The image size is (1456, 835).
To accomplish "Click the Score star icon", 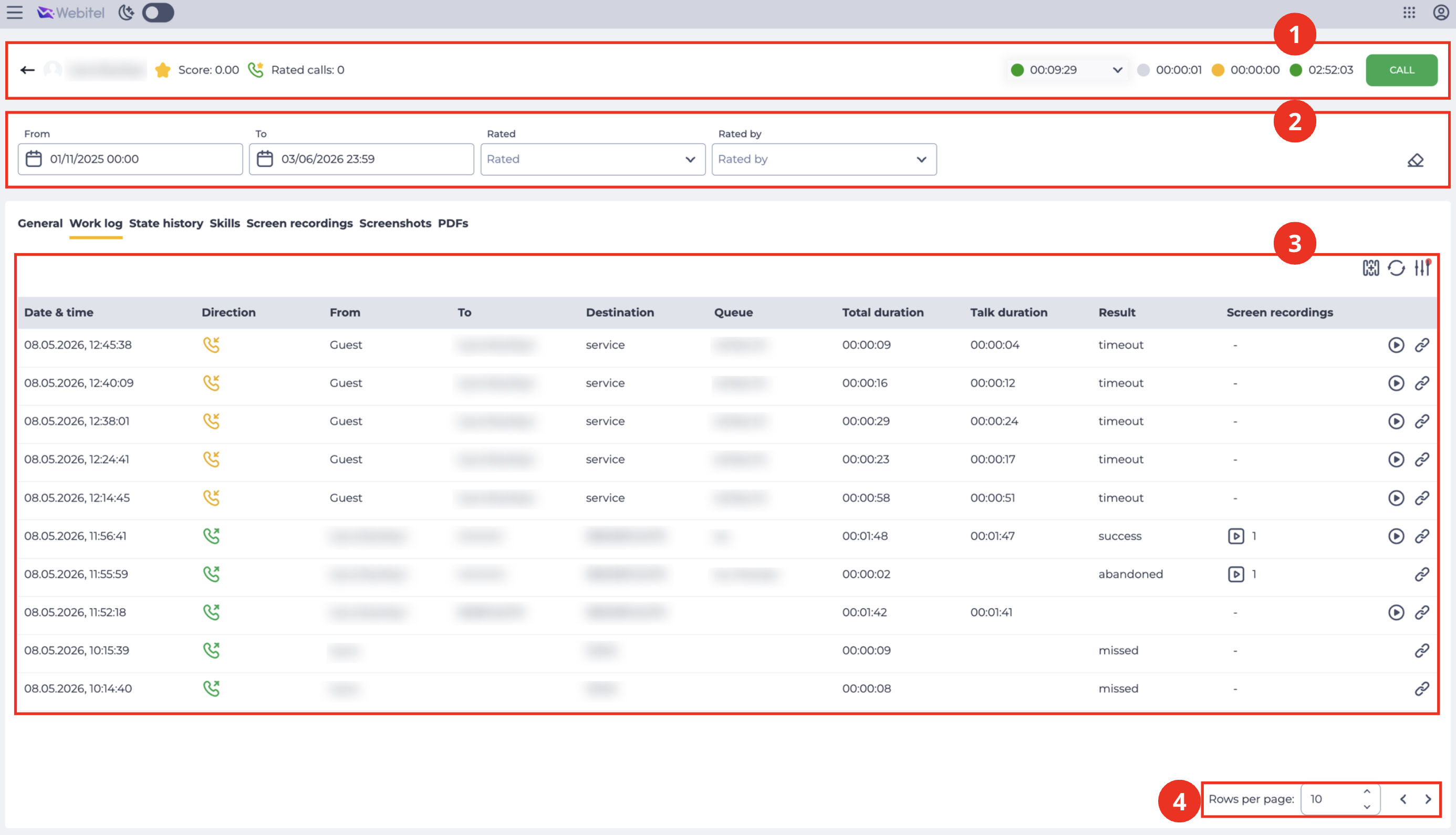I will (163, 70).
